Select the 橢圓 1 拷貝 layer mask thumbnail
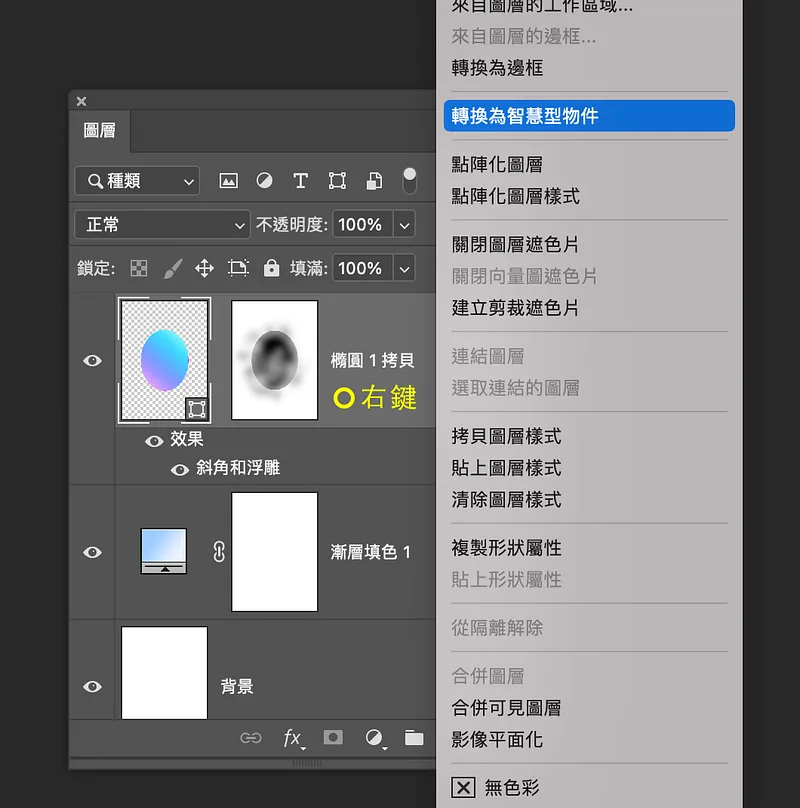The height and width of the screenshot is (808, 800). [275, 360]
